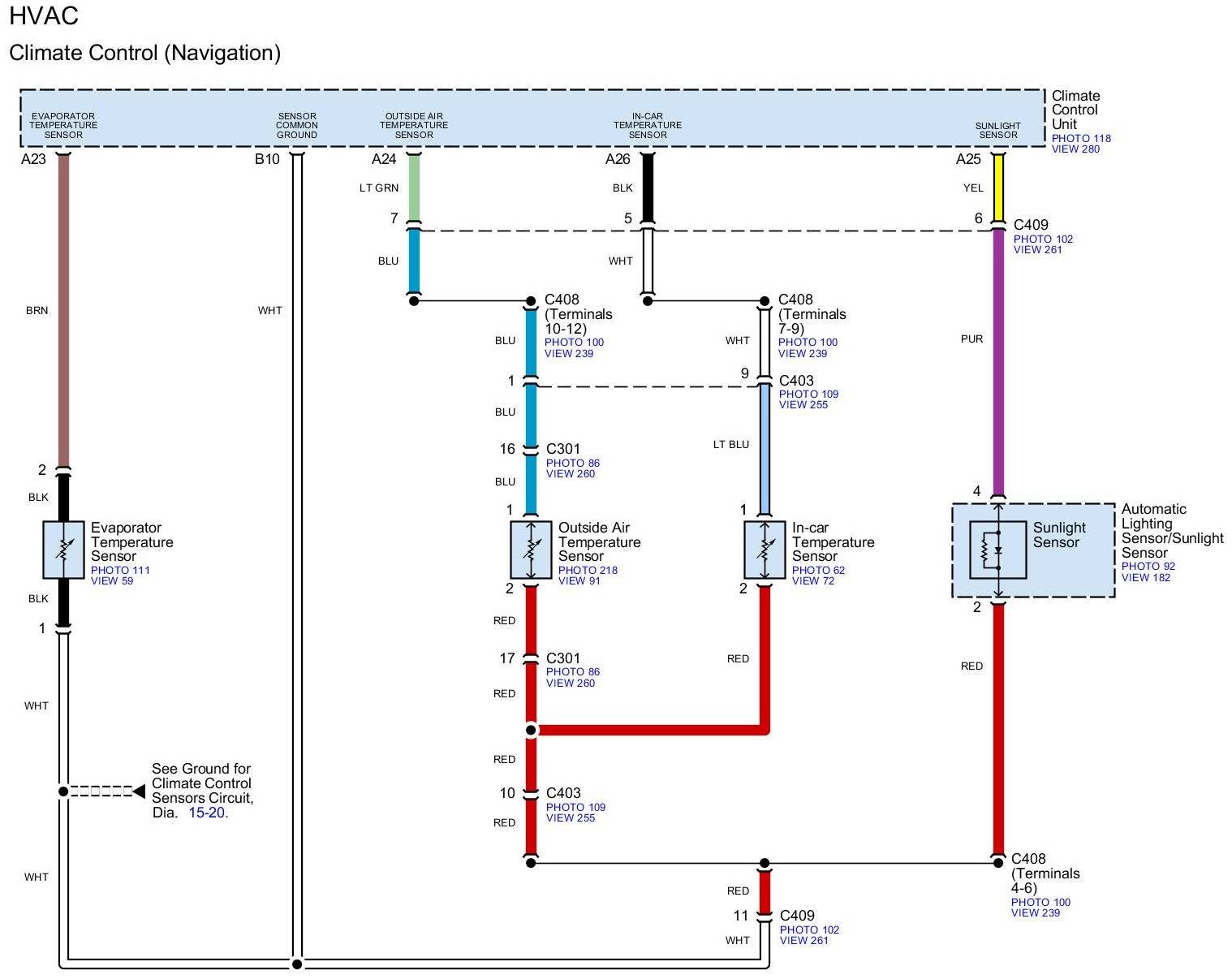
Task: Click the Outside Air Temperature Sensor symbol
Action: (531, 550)
